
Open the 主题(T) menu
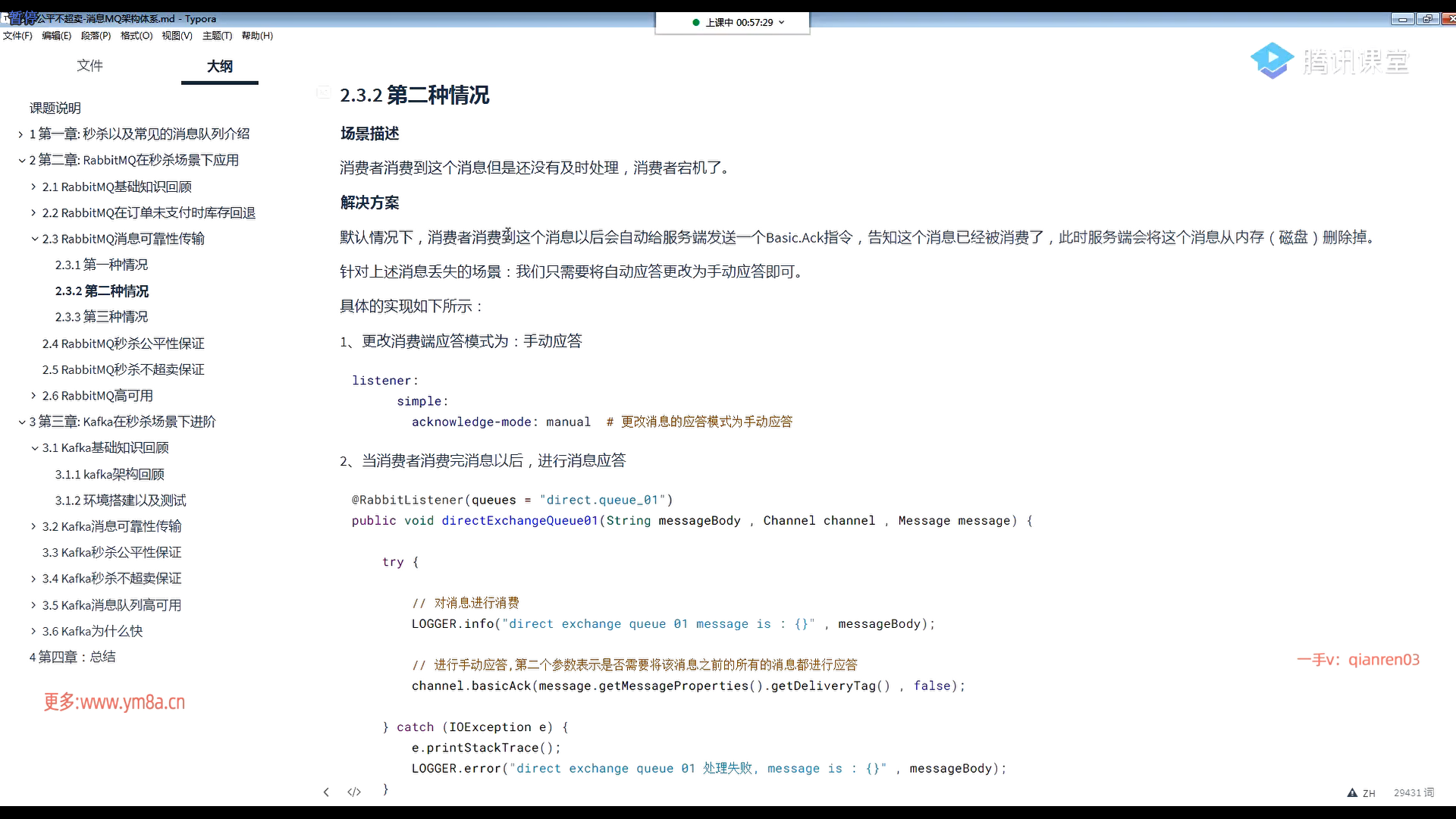coord(217,36)
